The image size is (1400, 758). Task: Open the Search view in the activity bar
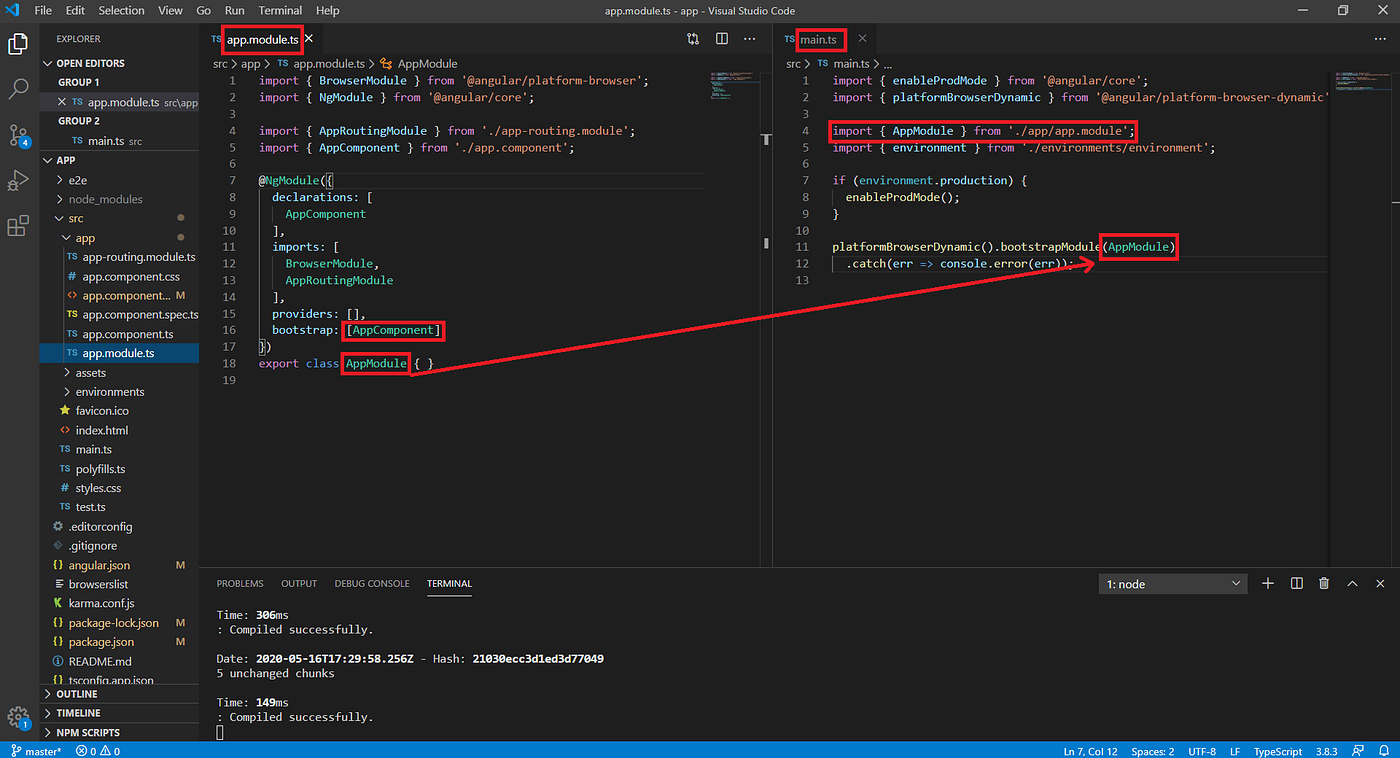coord(17,89)
